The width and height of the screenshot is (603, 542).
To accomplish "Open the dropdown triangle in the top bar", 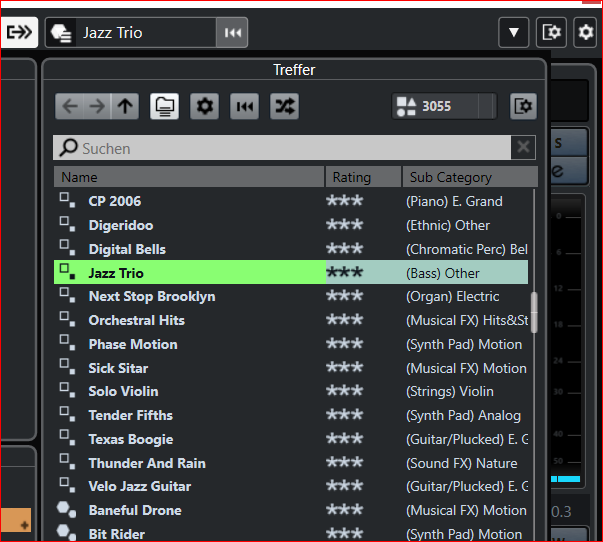I will [x=513, y=32].
